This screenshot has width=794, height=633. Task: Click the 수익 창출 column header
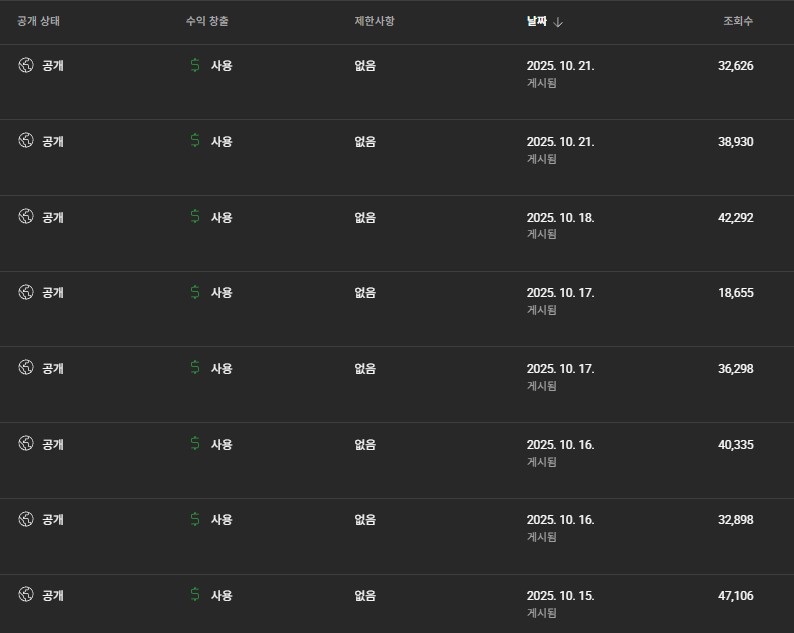click(207, 21)
